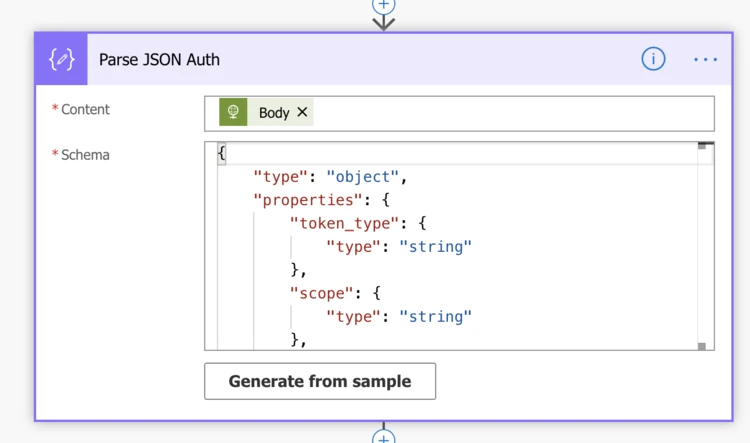Open the three-dots menu for Parse JSON Auth
This screenshot has height=443, width=750.
tap(706, 60)
